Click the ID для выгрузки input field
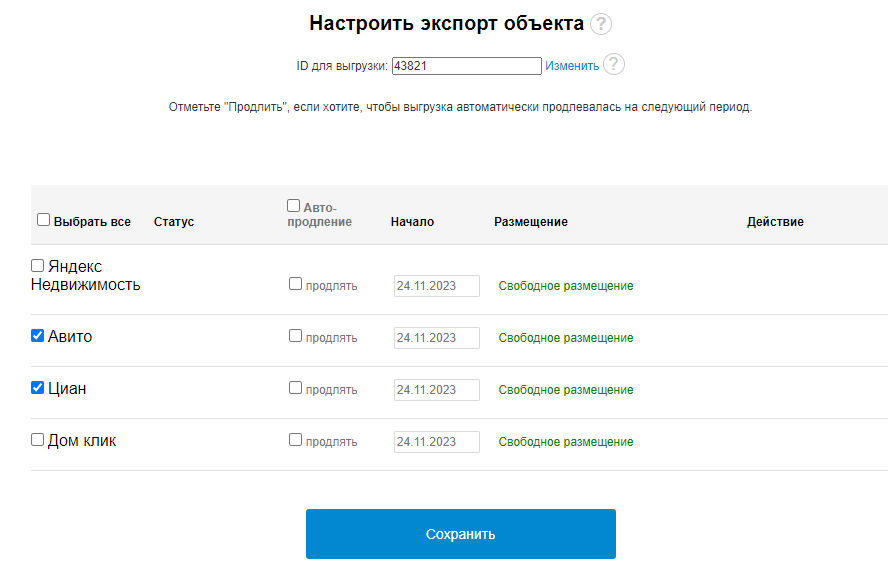The width and height of the screenshot is (888, 579). pyautogui.click(x=466, y=66)
